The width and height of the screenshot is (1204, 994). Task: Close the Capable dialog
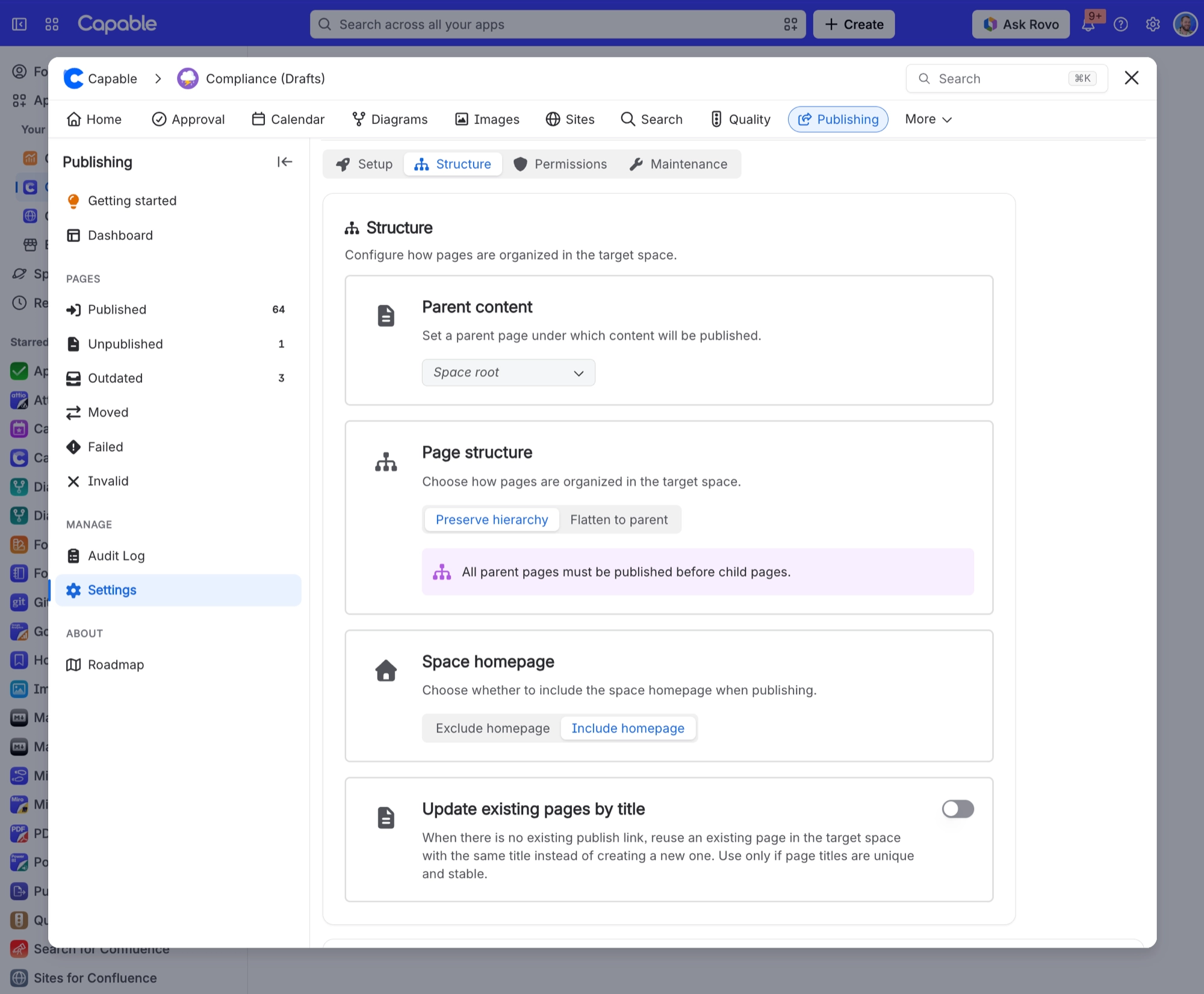click(x=1132, y=78)
